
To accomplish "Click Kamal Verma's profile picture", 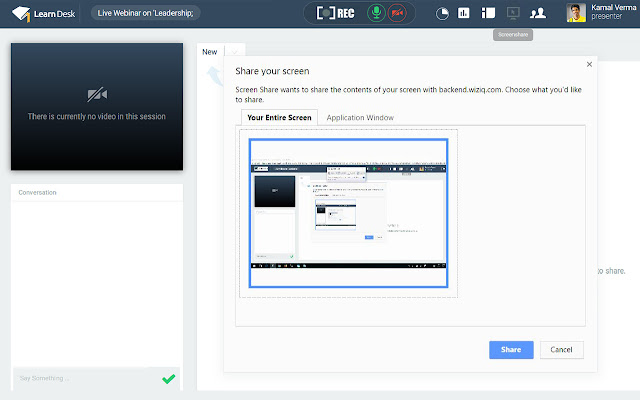I will (576, 13).
